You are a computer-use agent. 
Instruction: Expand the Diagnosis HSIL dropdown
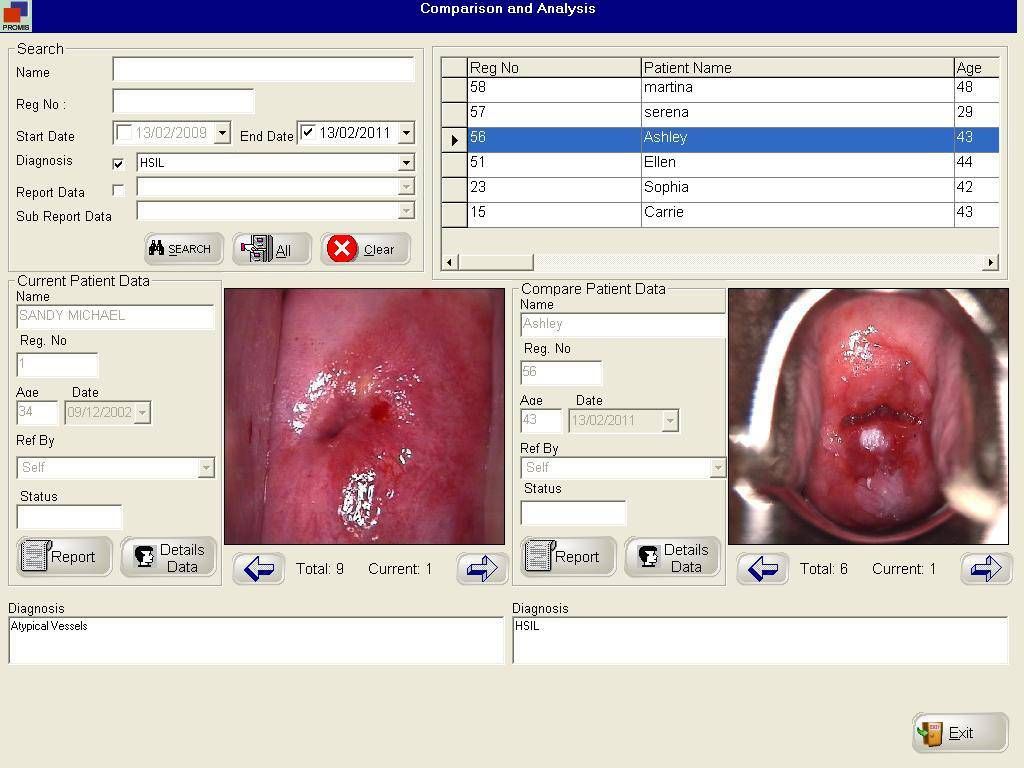click(x=406, y=163)
